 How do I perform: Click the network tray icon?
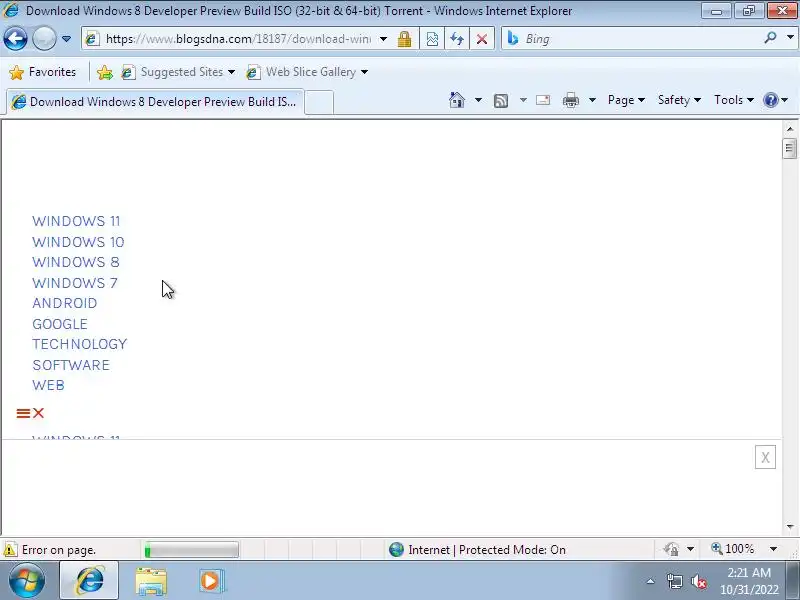pyautogui.click(x=674, y=581)
